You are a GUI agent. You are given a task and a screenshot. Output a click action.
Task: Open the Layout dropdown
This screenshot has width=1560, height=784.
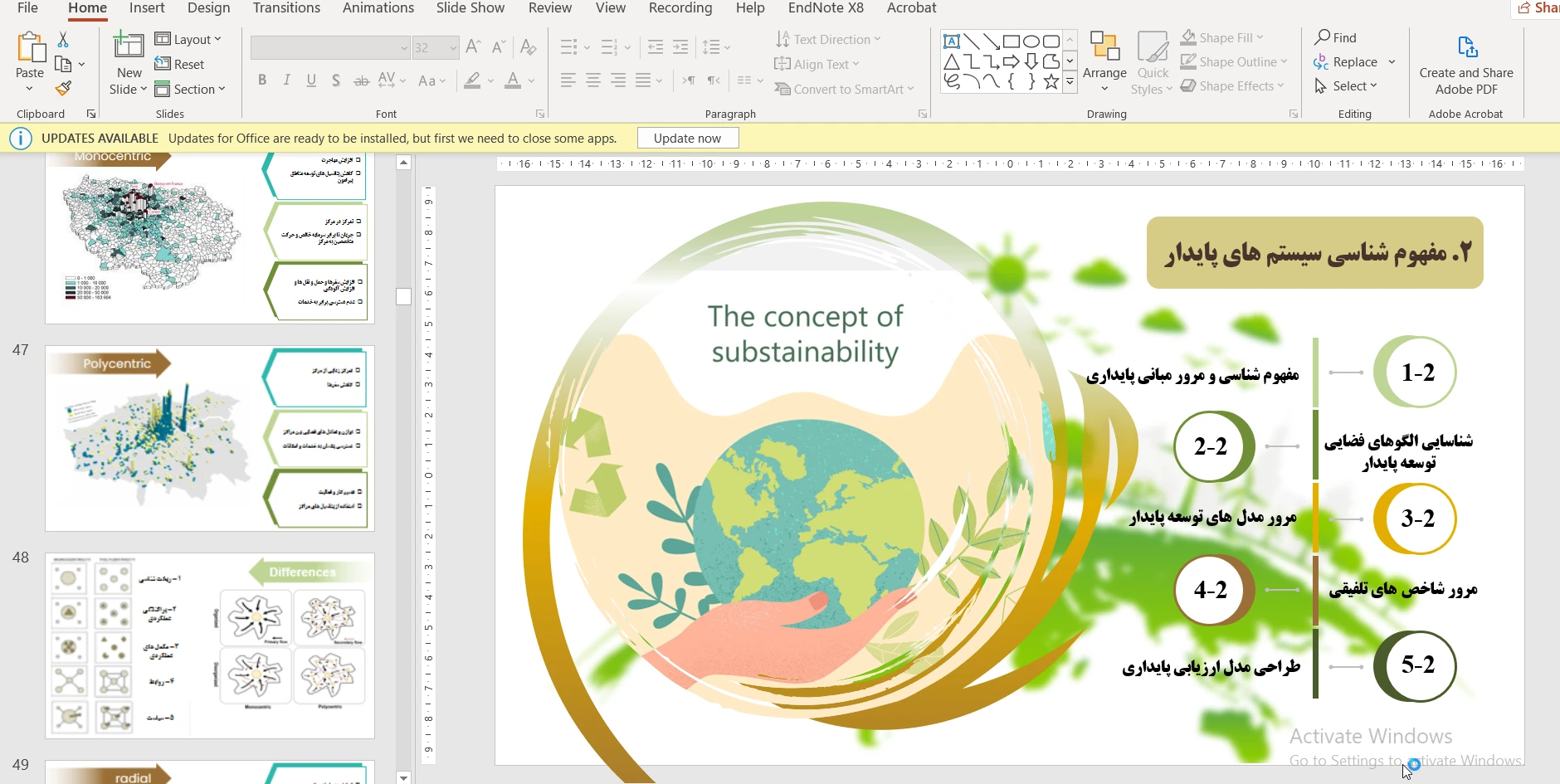pos(188,39)
